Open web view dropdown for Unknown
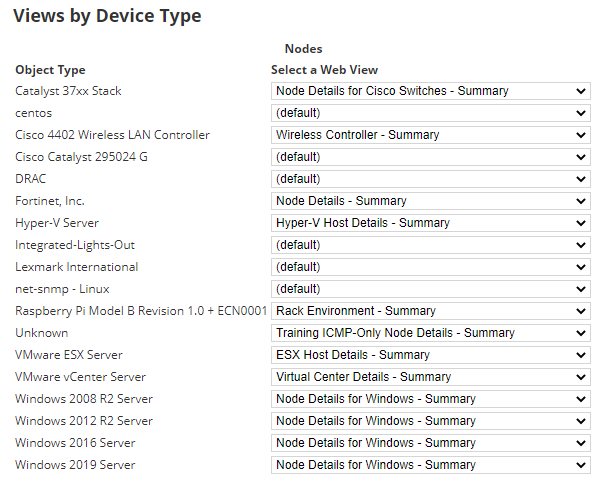Screen dimensions: 606x481 pos(431,333)
